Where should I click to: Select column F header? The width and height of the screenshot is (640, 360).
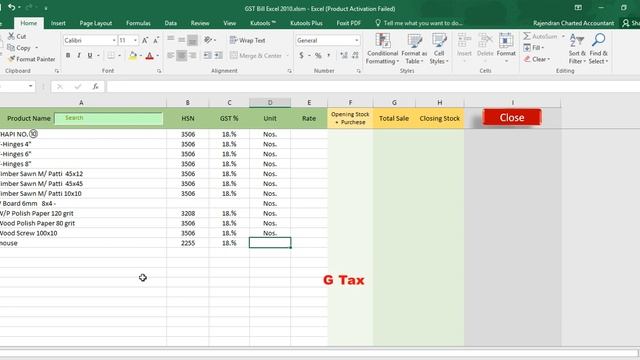[x=350, y=102]
